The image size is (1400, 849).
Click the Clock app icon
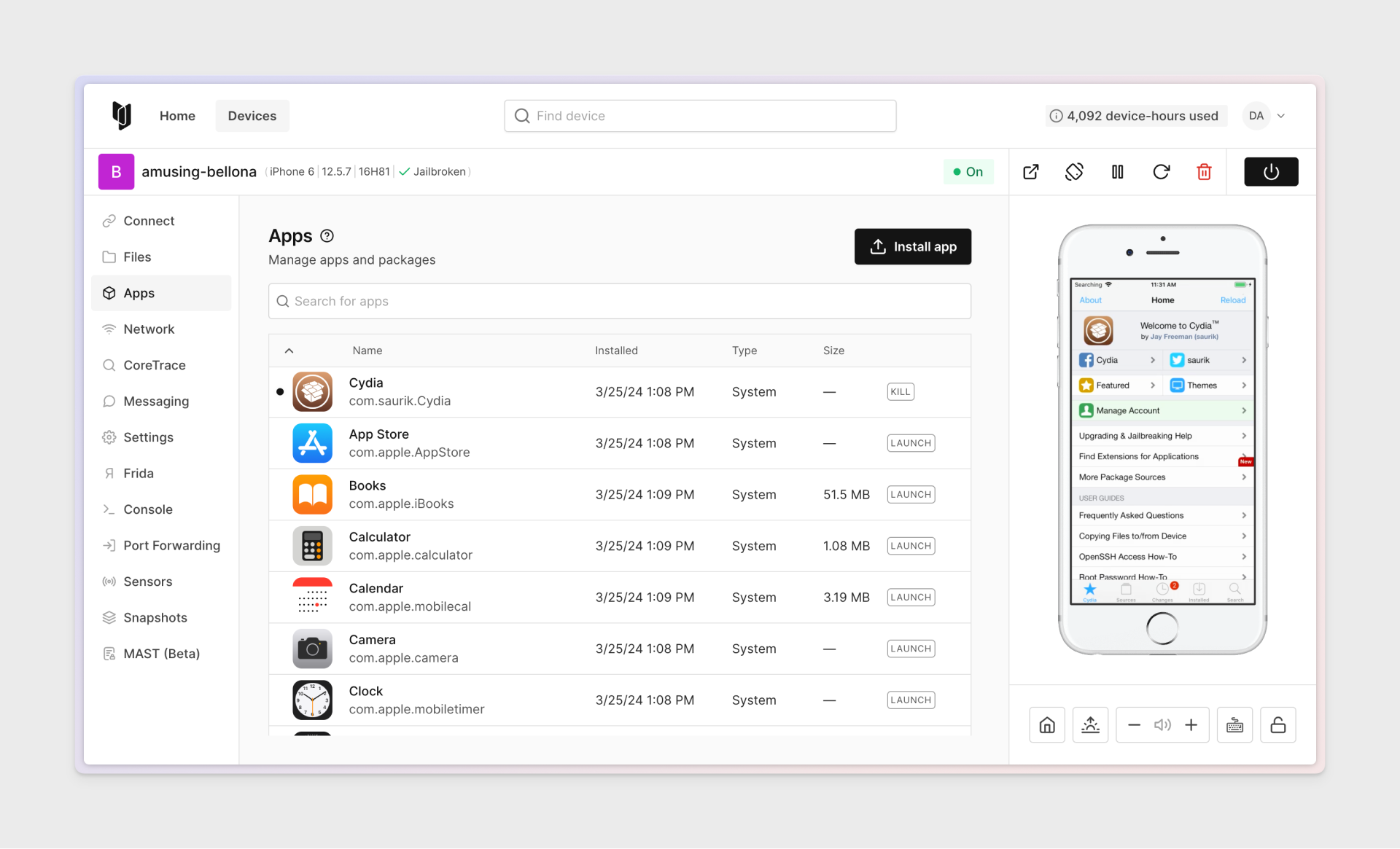[x=312, y=700]
